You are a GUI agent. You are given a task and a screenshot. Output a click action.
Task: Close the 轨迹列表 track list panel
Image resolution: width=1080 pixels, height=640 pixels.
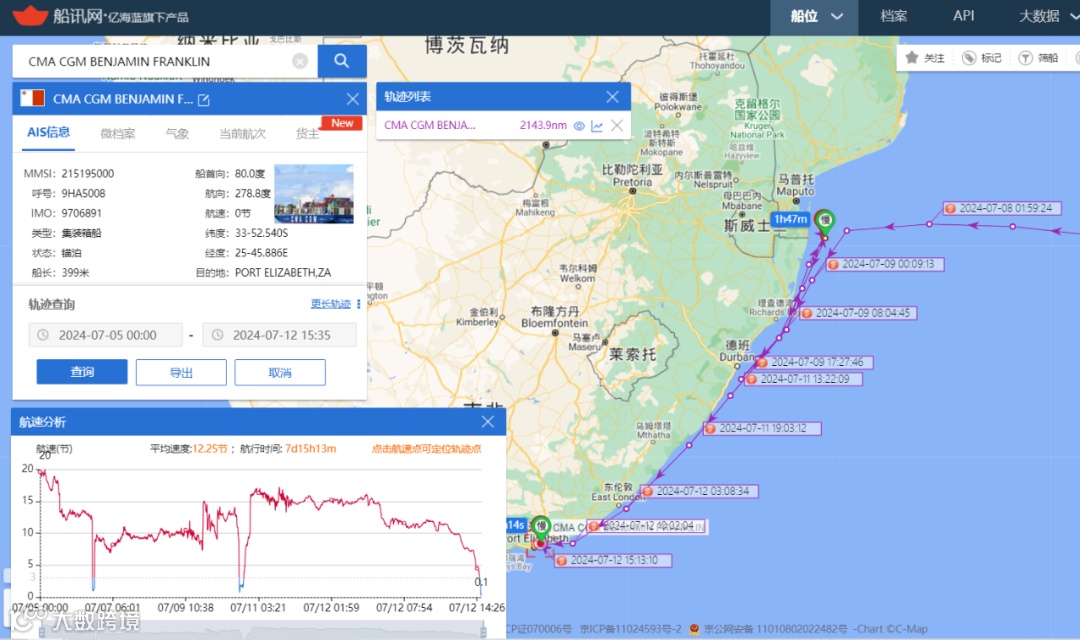(612, 96)
